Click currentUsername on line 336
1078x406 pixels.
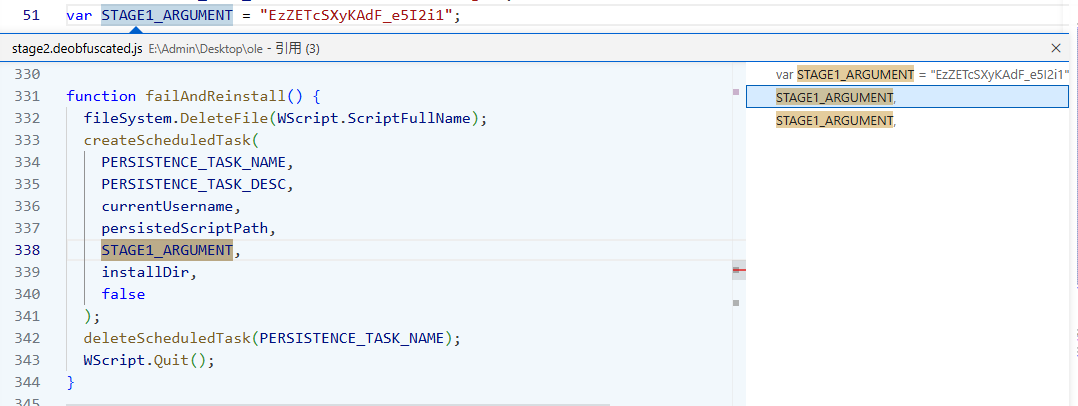(x=167, y=206)
